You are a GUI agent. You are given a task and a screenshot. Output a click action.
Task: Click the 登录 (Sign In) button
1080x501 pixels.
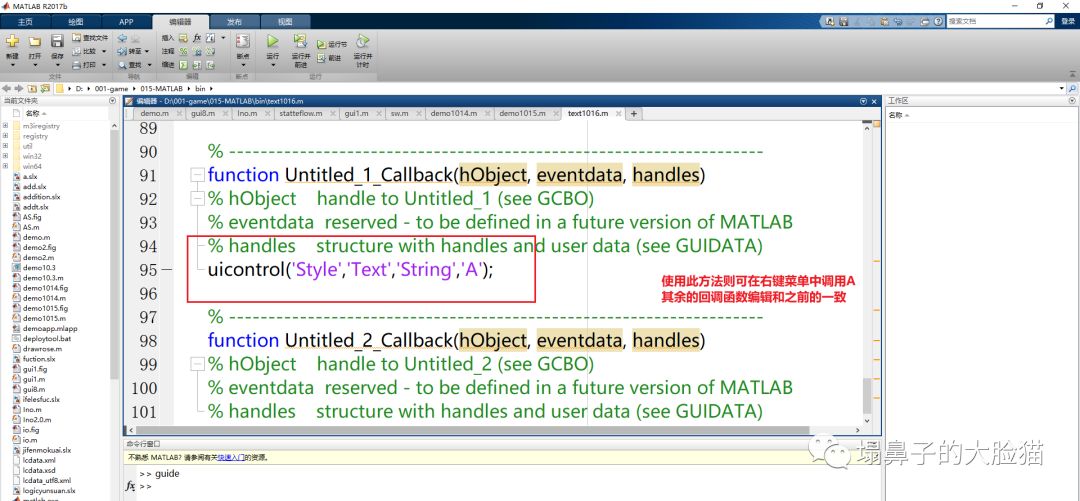pos(1066,22)
